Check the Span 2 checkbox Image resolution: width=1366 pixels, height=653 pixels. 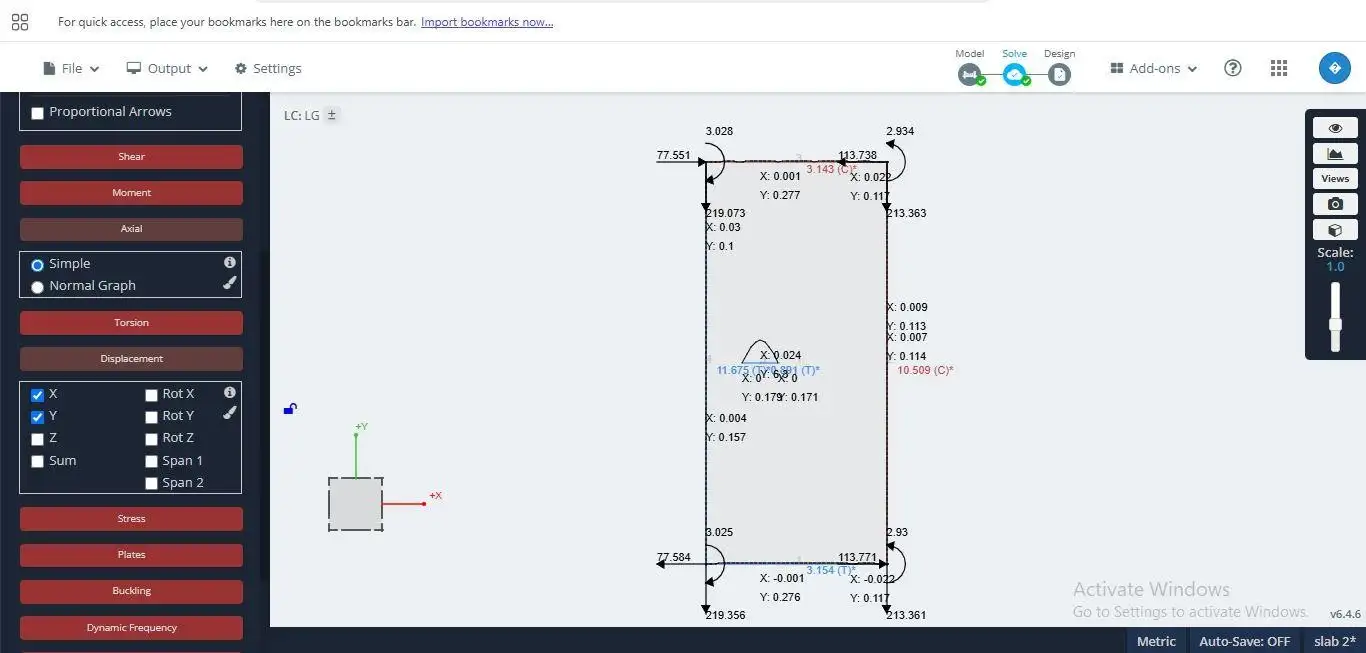pos(152,484)
